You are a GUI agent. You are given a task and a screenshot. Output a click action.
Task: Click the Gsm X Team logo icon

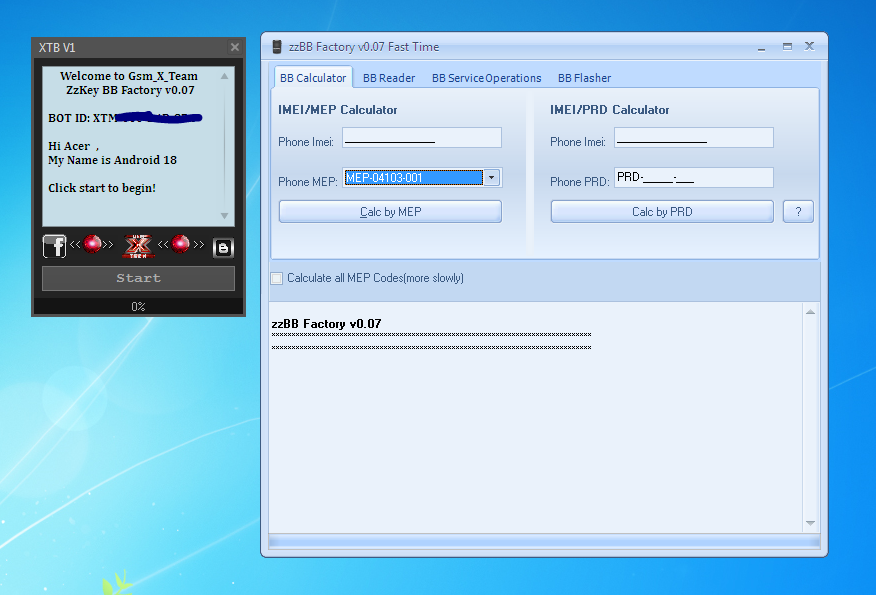tap(139, 244)
